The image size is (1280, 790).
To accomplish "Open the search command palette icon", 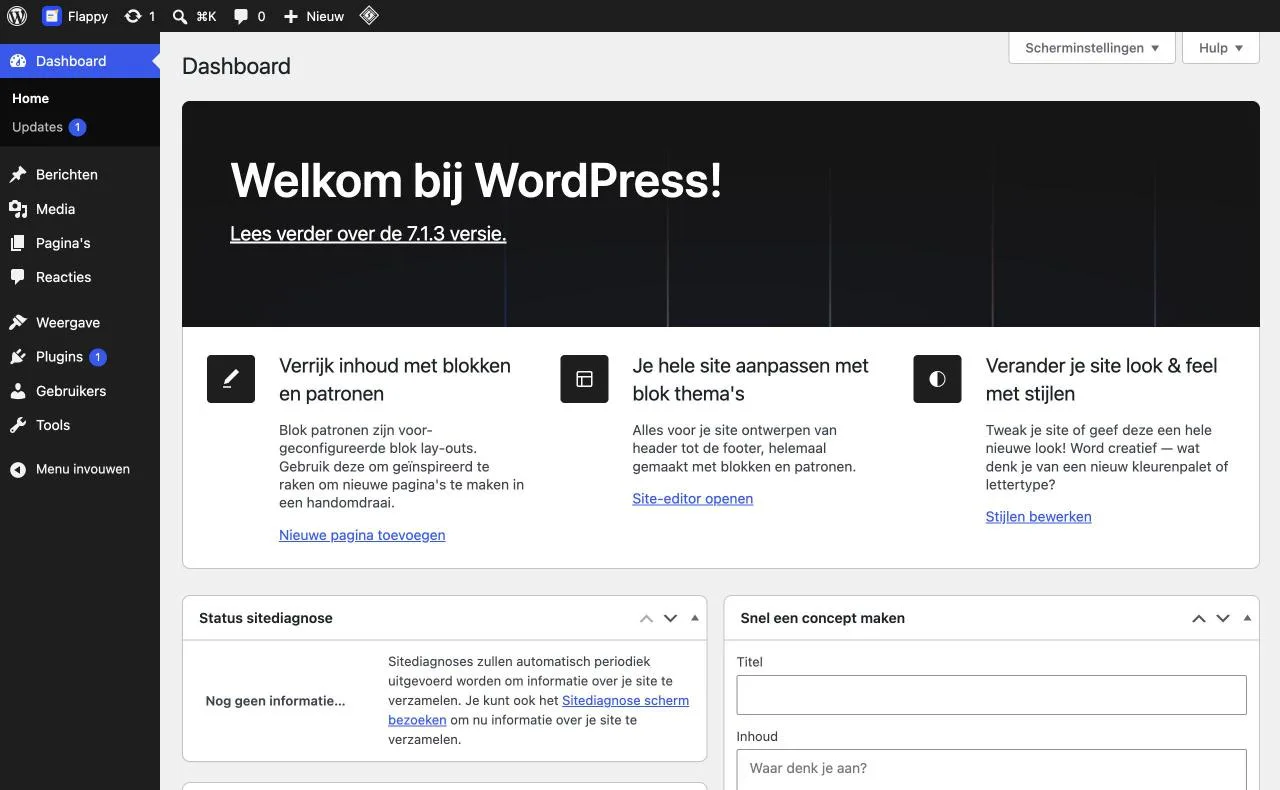I will tap(179, 16).
